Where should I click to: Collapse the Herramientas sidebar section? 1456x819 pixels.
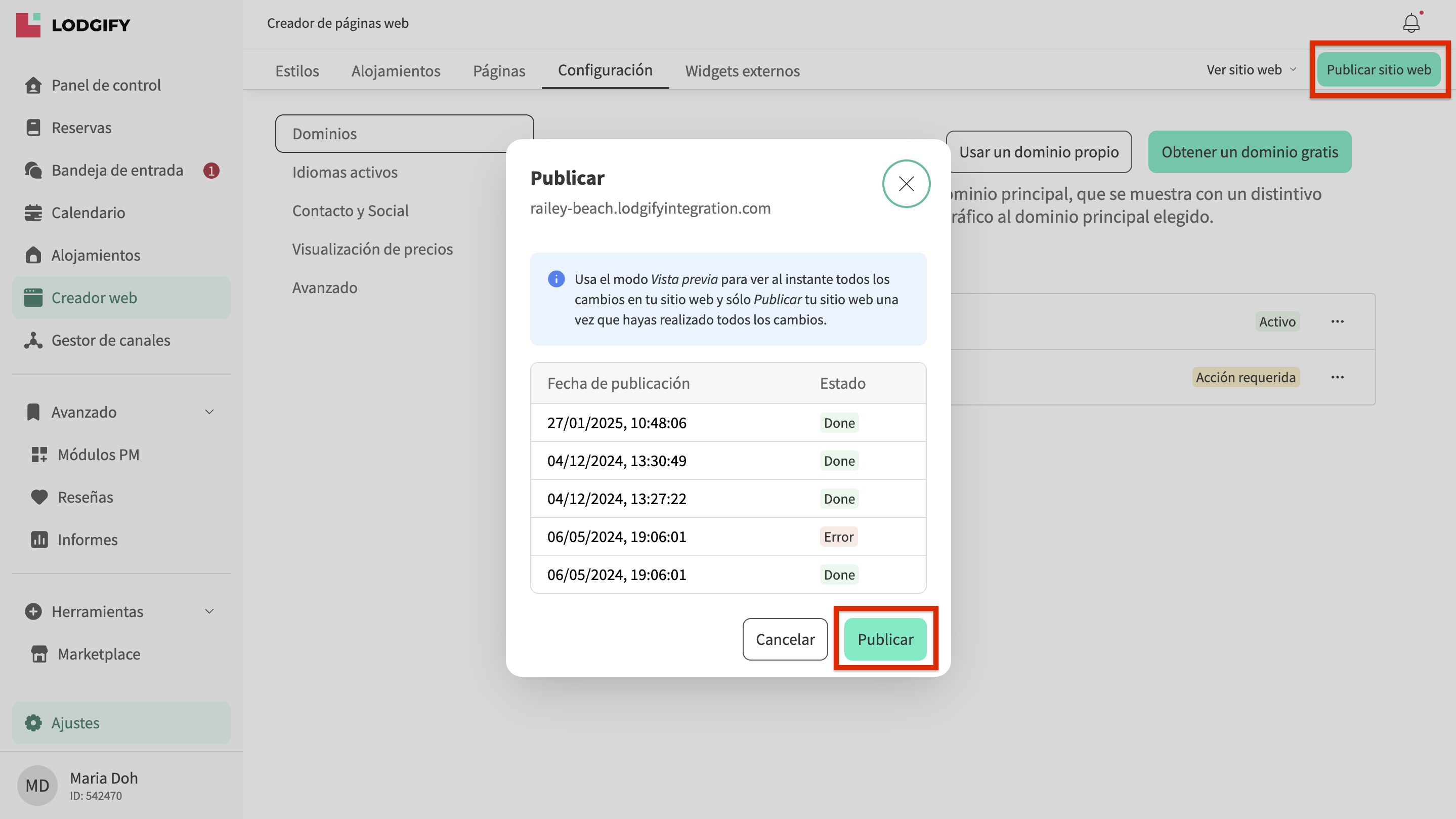(209, 611)
